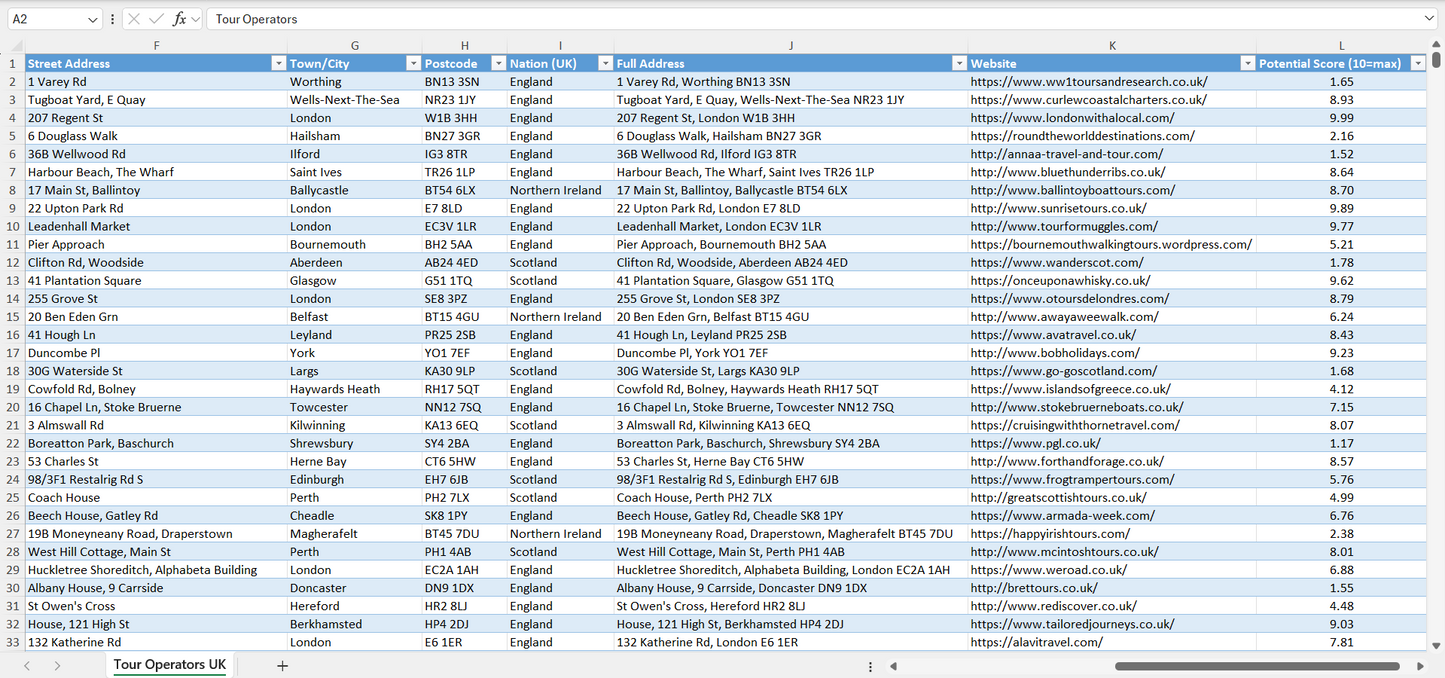Switch to the Tour Operators UK sheet tab
The height and width of the screenshot is (678, 1445).
[170, 665]
